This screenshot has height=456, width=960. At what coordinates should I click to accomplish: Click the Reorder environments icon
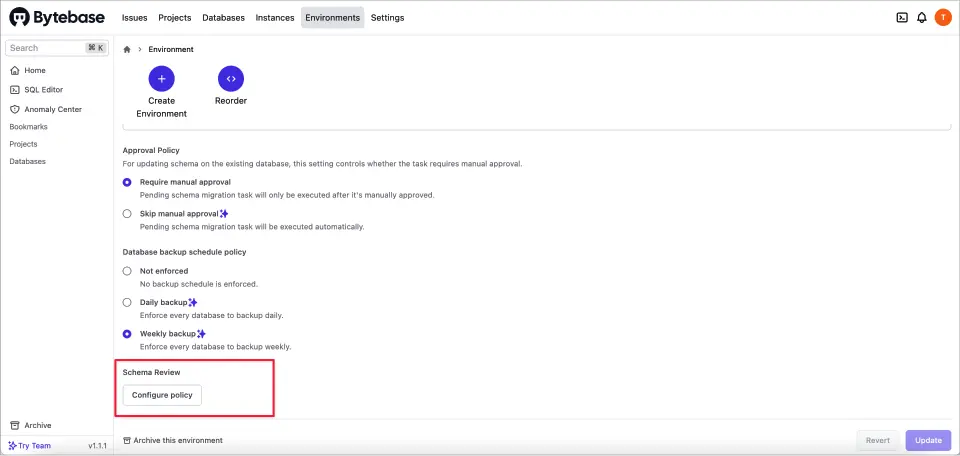coord(231,79)
